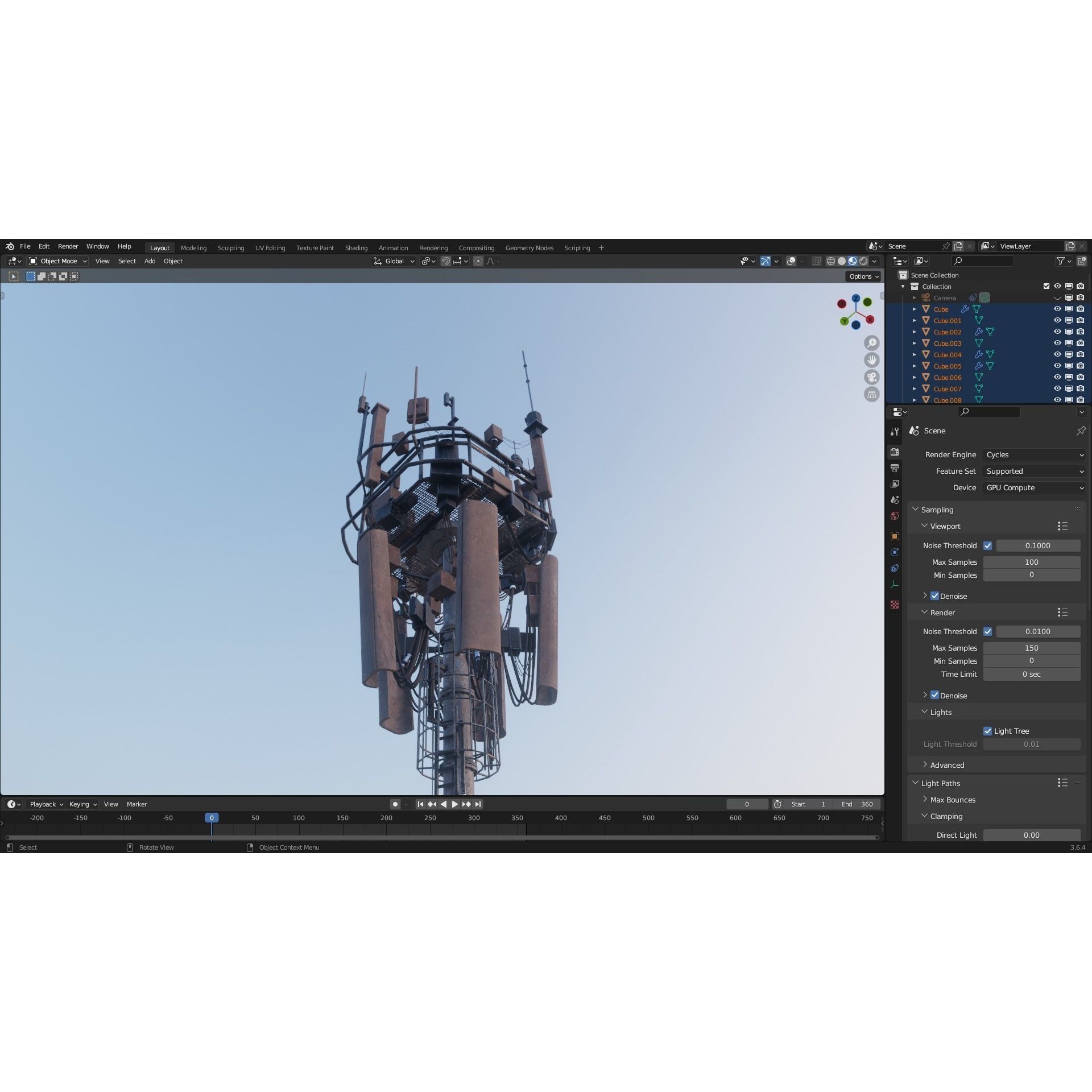This screenshot has width=1092, height=1092.
Task: Disable the Denoise checkbox under Viewport sampling
Action: [936, 596]
